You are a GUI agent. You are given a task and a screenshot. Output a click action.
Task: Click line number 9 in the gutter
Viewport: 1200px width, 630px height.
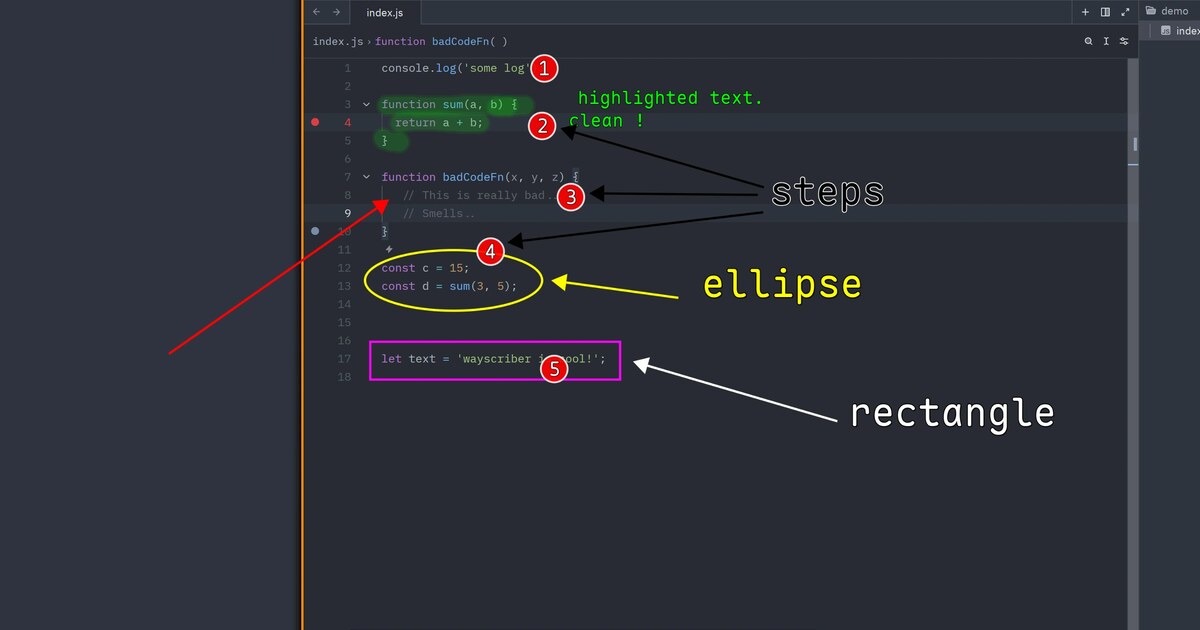coord(348,213)
